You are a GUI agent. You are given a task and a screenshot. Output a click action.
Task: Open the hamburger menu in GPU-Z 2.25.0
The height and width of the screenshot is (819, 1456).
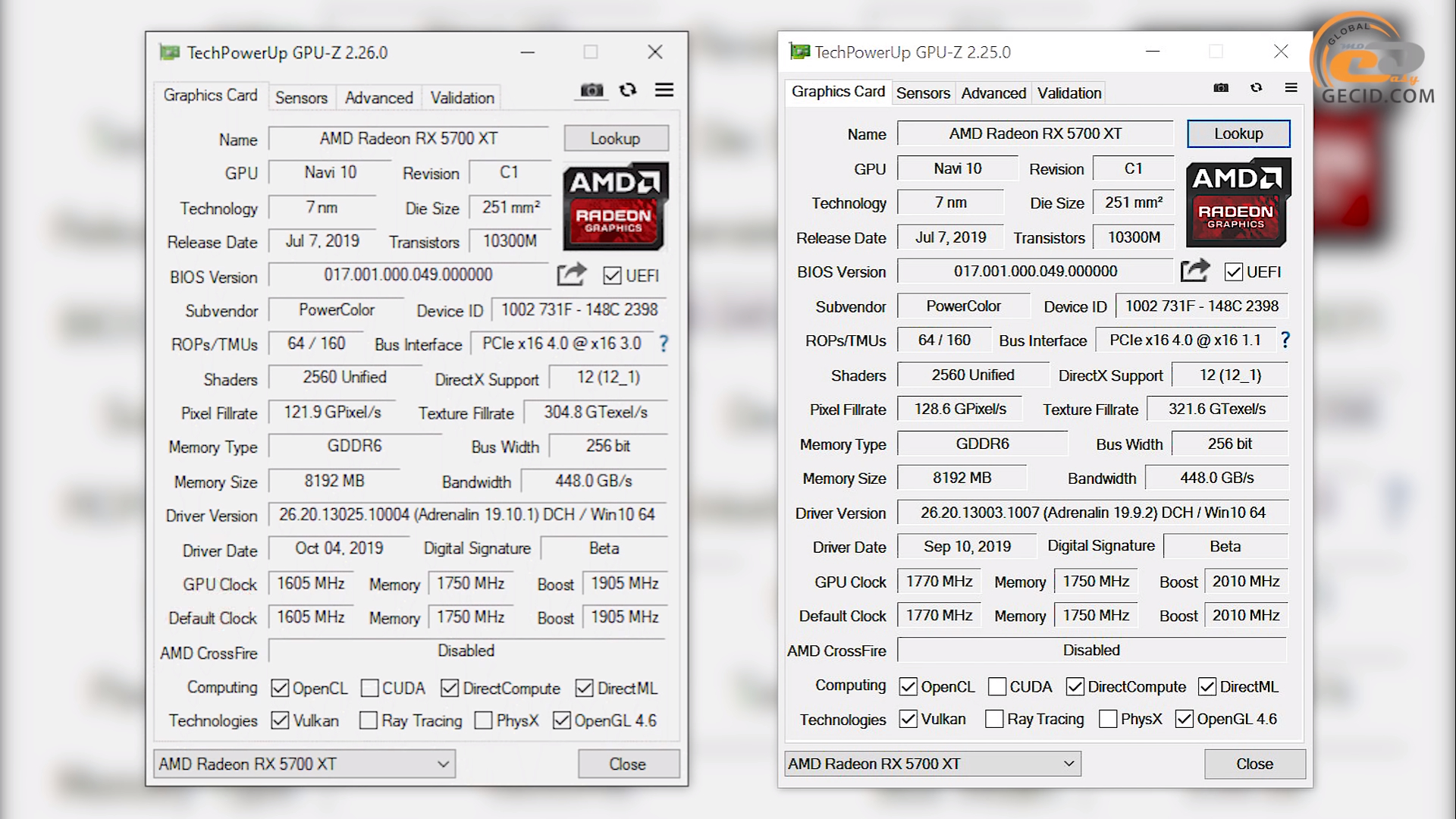[1291, 87]
